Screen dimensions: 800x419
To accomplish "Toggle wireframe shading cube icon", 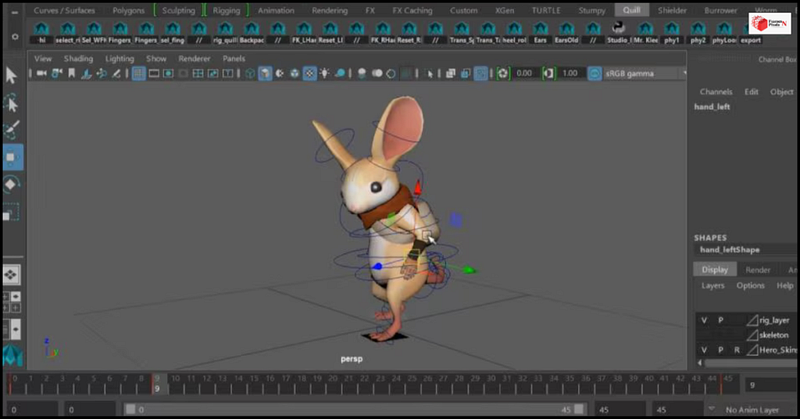I will pos(250,73).
